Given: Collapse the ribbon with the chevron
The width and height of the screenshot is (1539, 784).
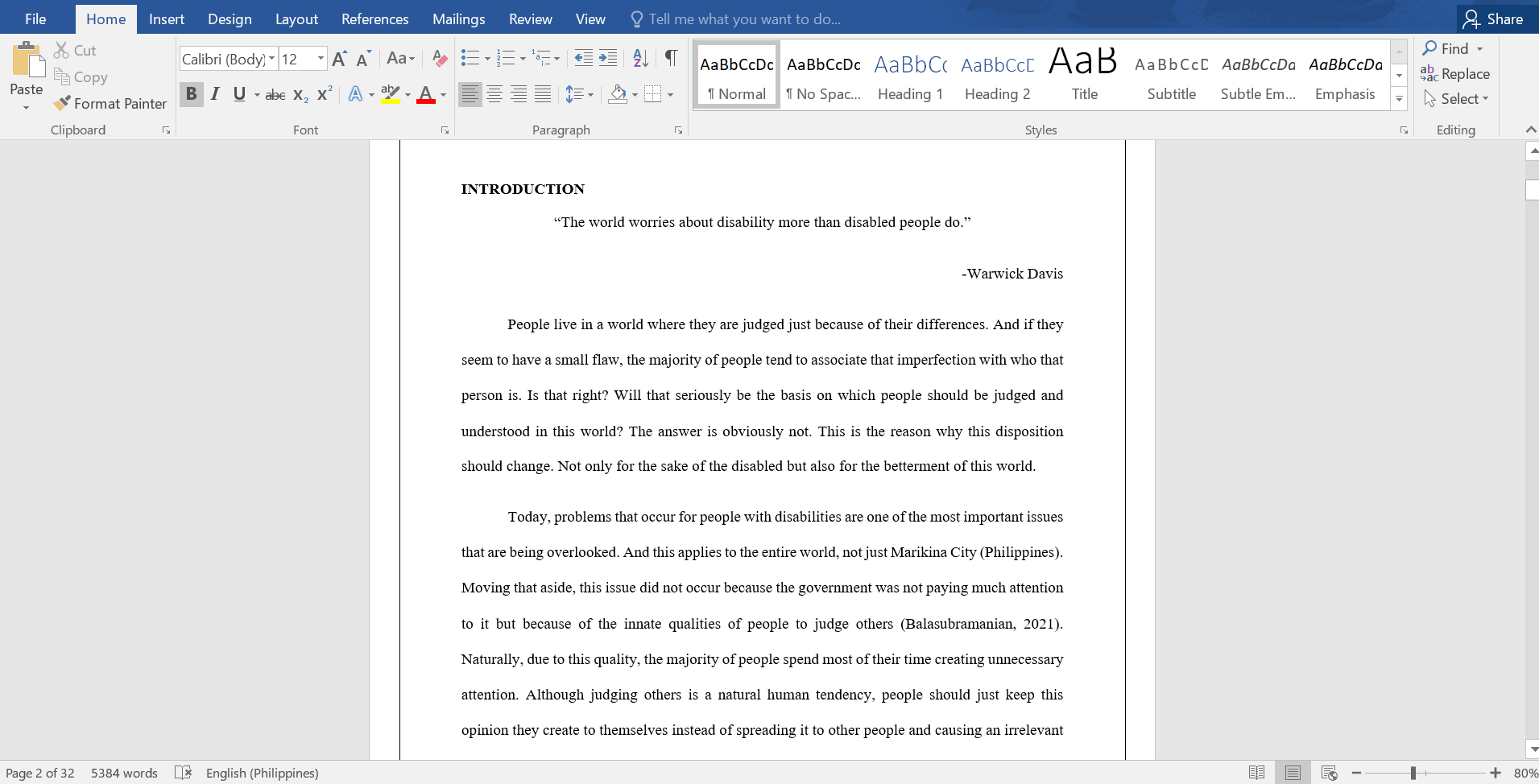Looking at the screenshot, I should tap(1531, 130).
